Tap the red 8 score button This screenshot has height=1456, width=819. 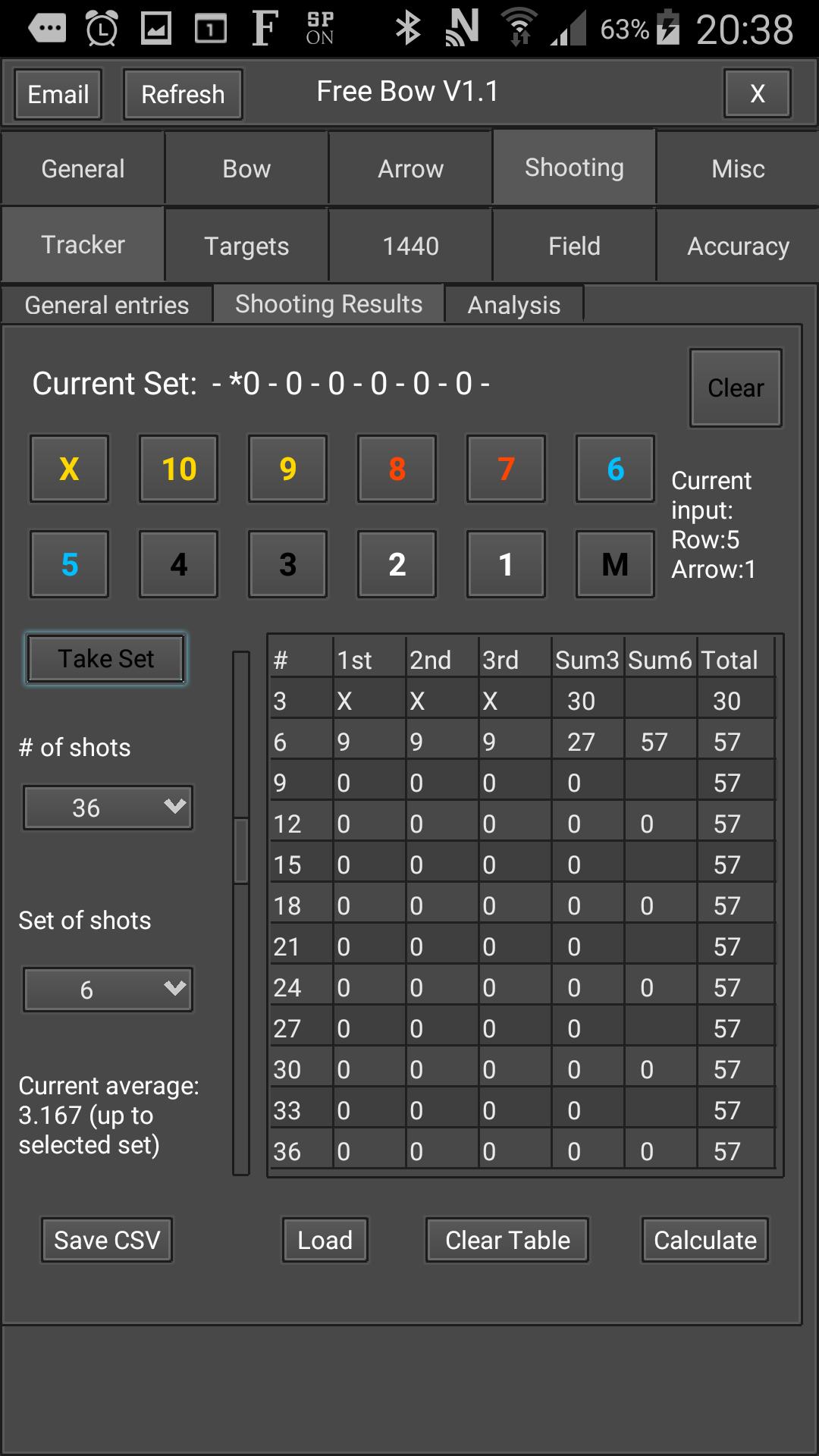[397, 469]
